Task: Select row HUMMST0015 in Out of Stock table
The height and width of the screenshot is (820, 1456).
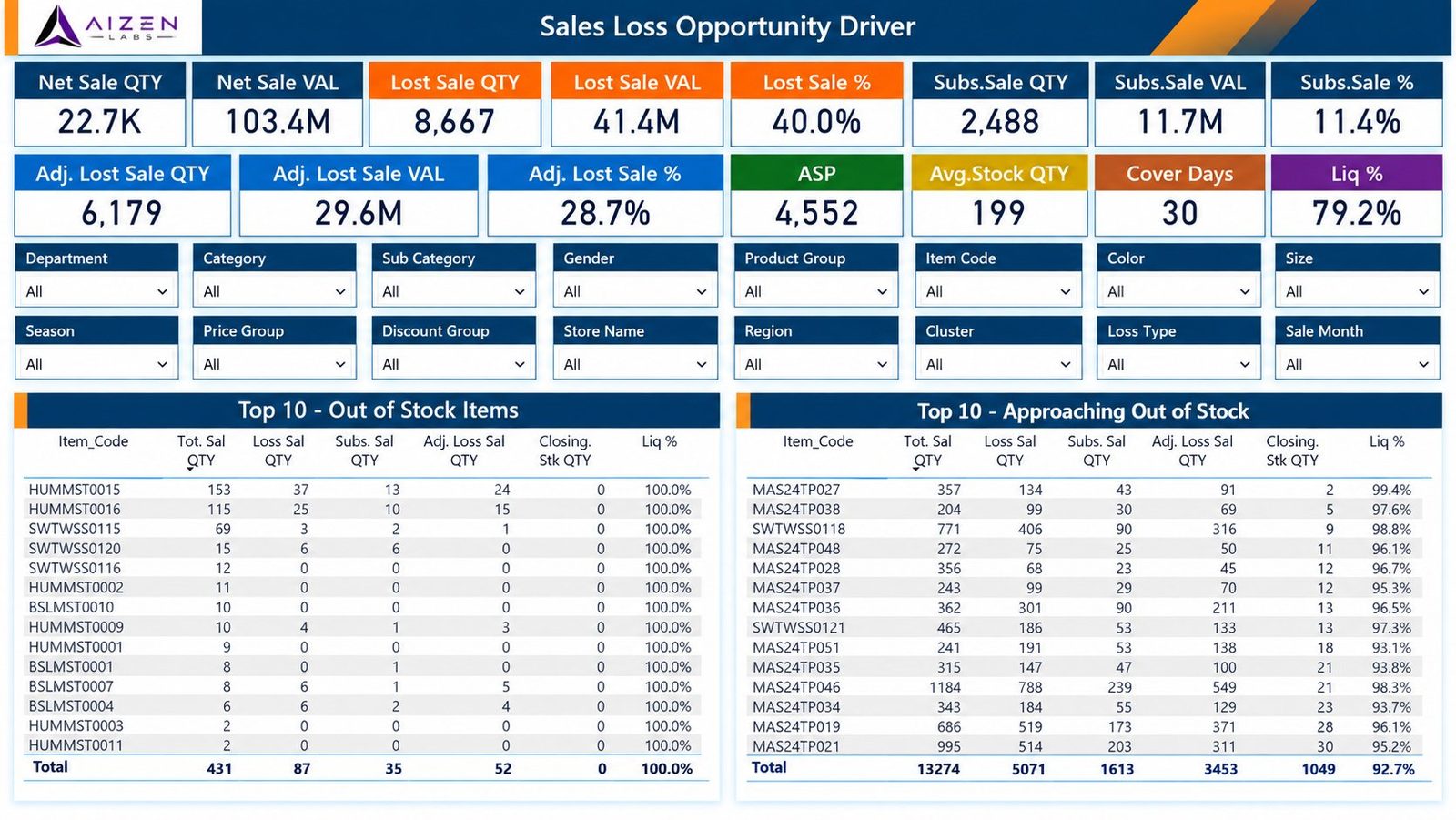Action: pos(364,490)
